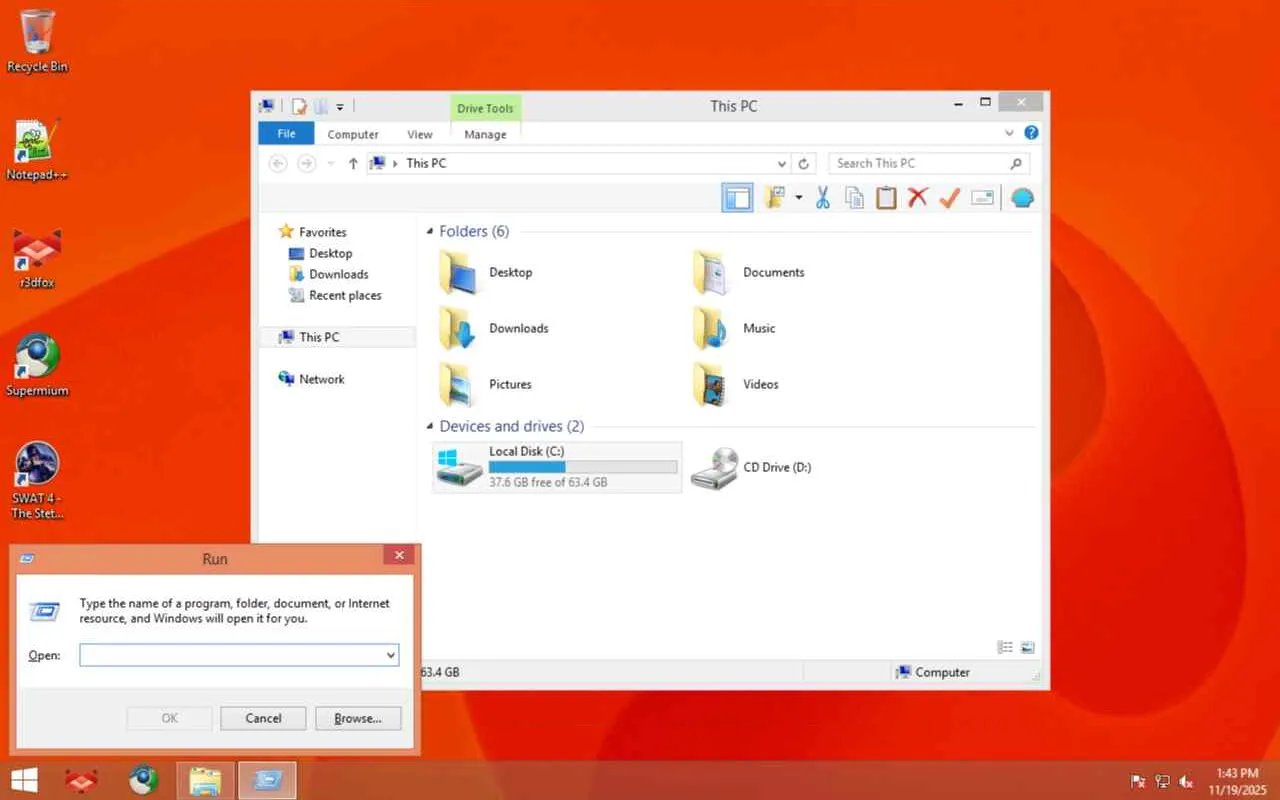Viewport: 1280px width, 800px height.
Task: Click Browse... in the Run dialog
Action: click(358, 718)
